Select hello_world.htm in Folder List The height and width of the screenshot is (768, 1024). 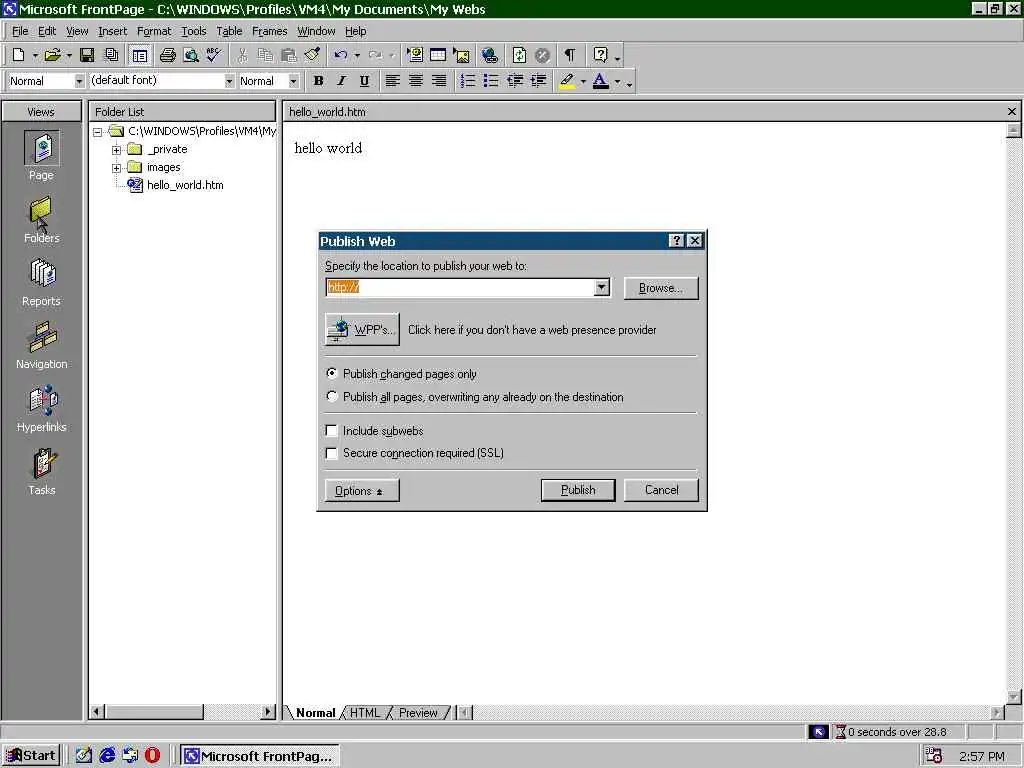click(x=185, y=185)
